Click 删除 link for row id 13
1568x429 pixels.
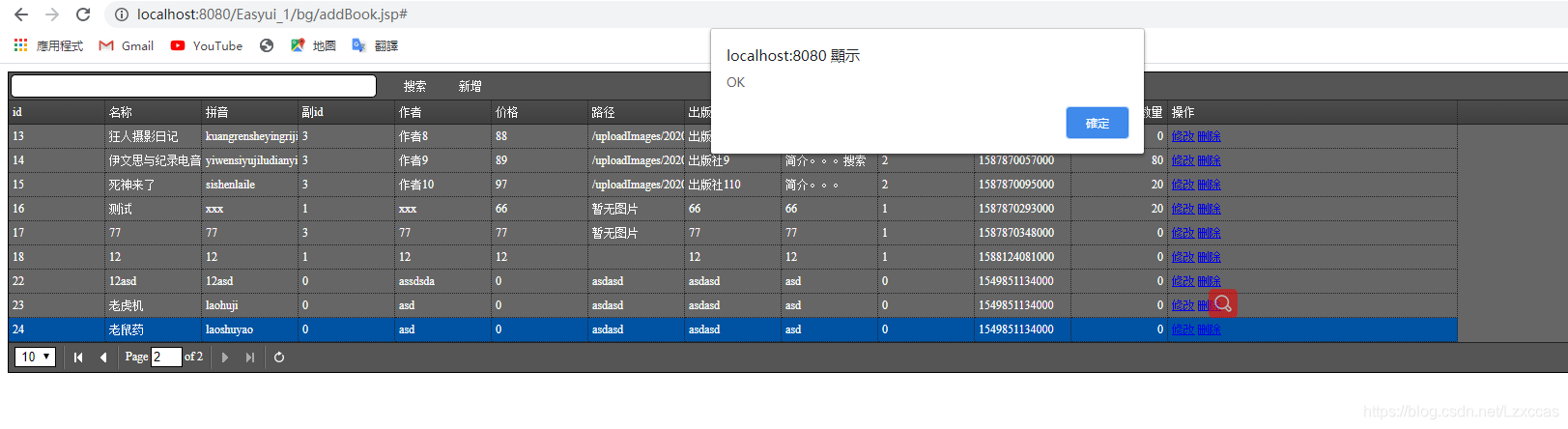pyautogui.click(x=1209, y=136)
